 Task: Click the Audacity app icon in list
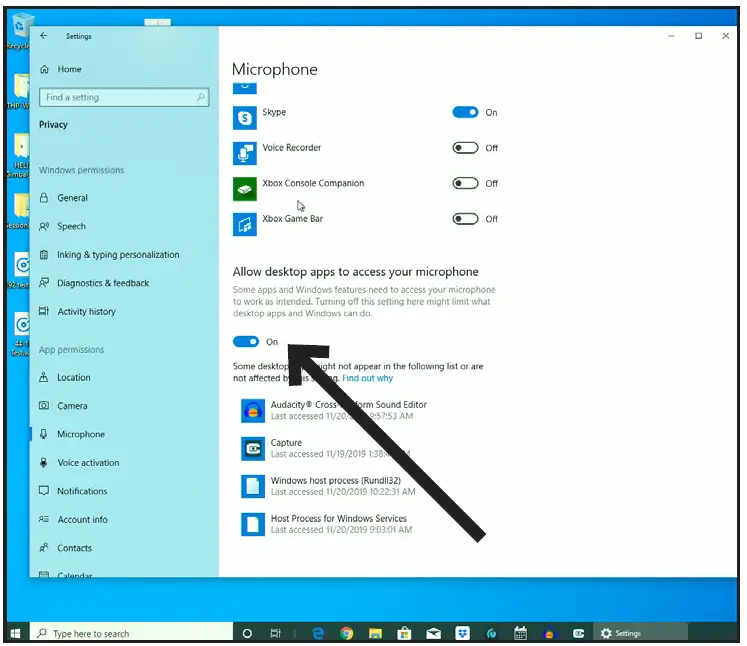point(253,411)
